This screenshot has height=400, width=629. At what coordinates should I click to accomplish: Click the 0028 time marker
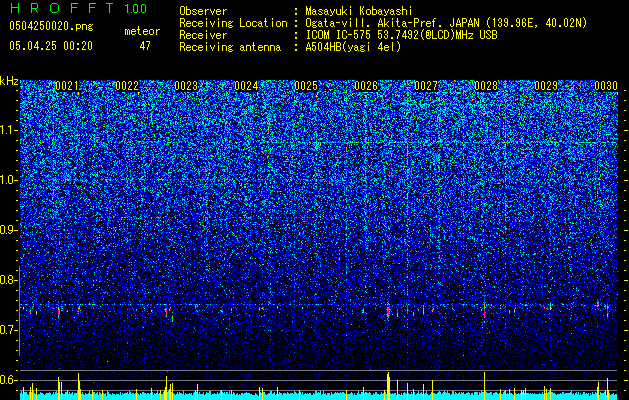486,86
